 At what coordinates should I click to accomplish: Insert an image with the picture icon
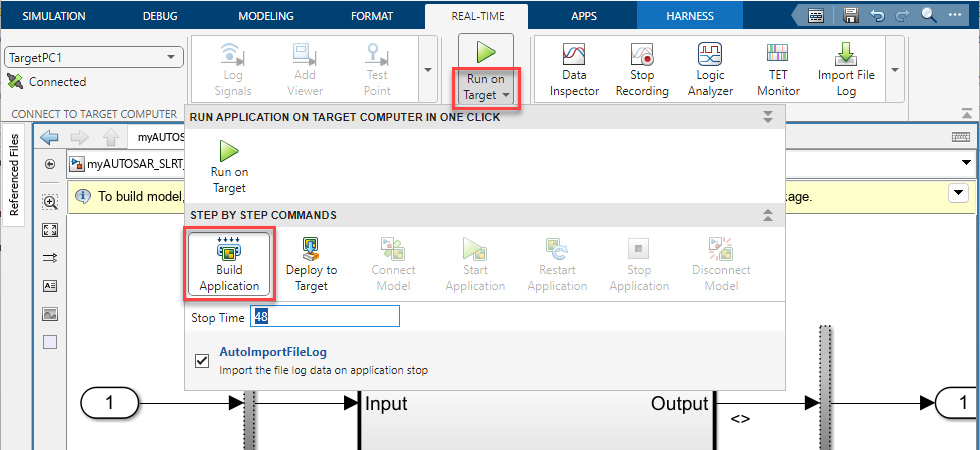click(x=50, y=314)
